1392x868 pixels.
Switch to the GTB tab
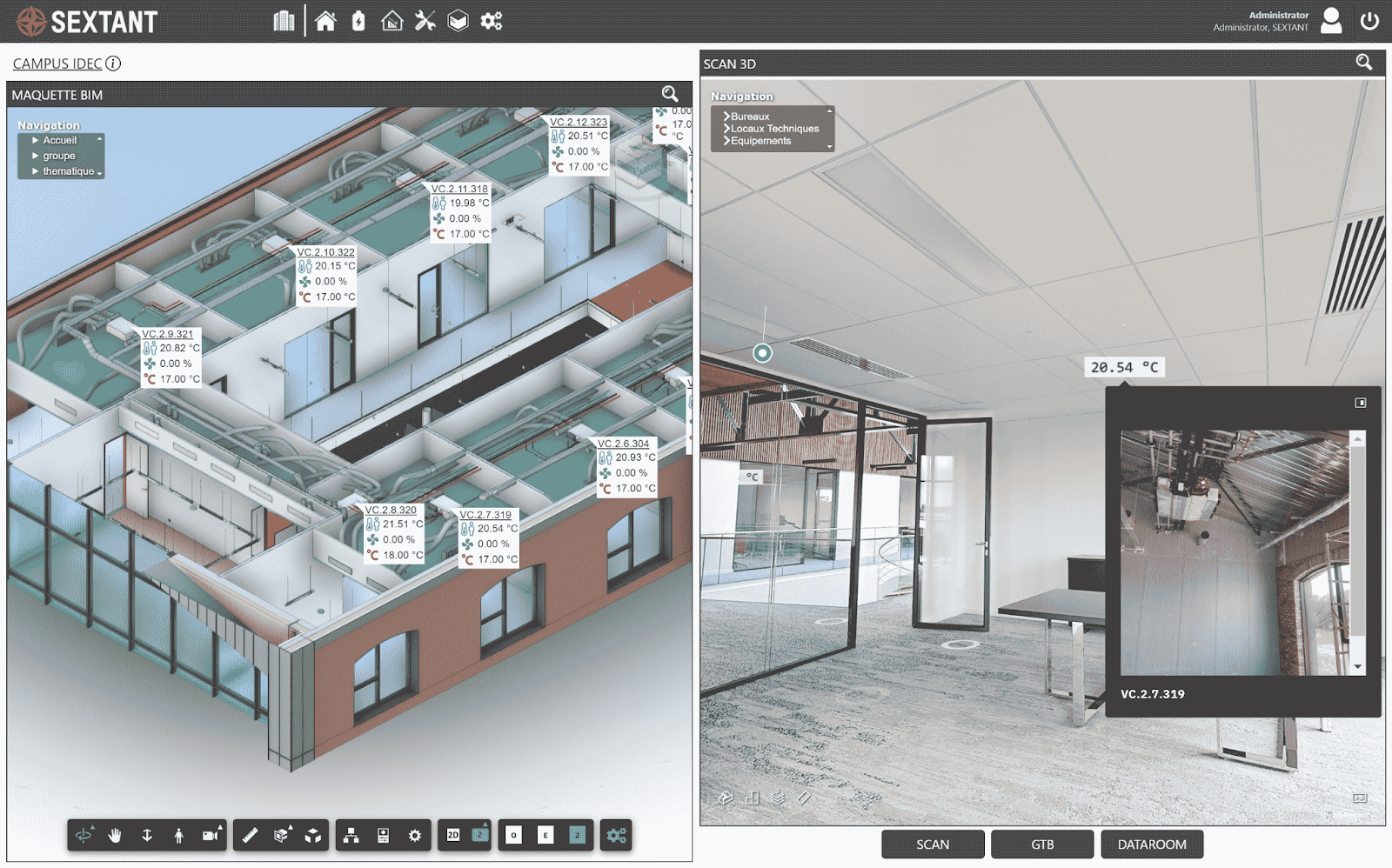click(x=1042, y=845)
